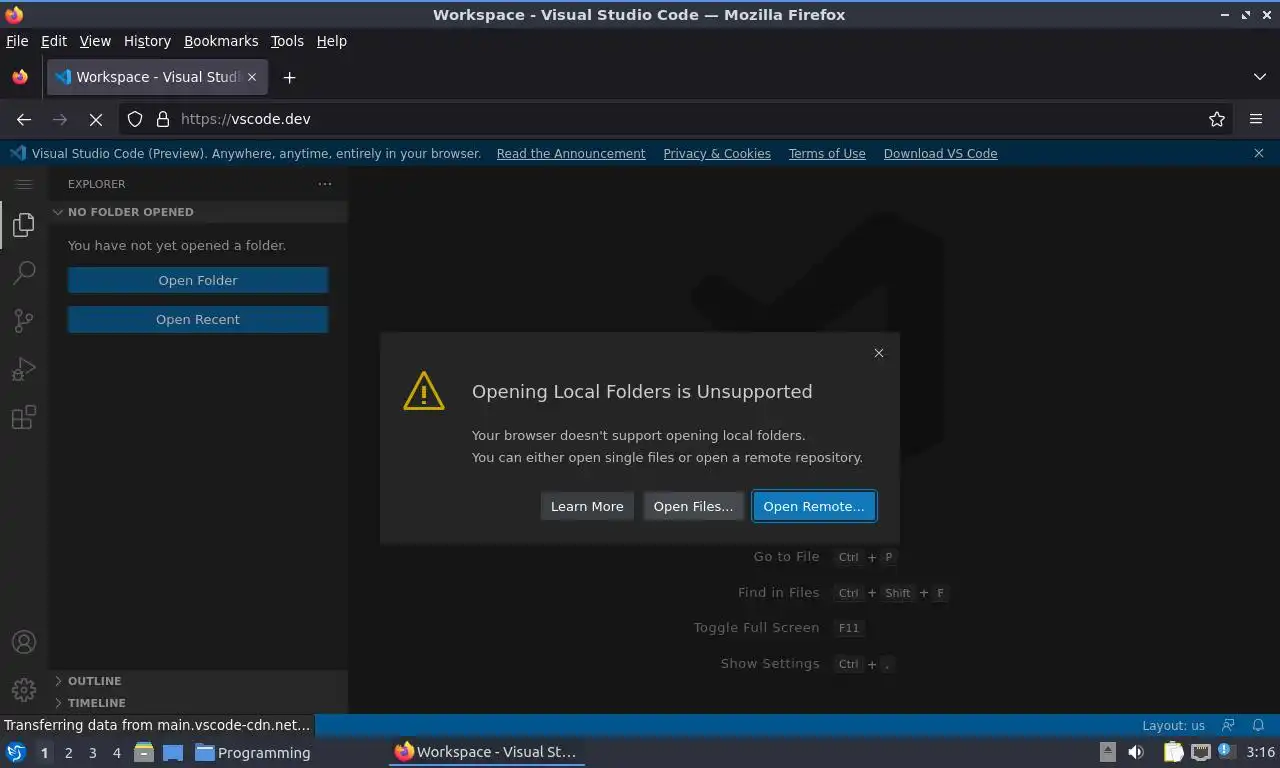This screenshot has width=1280, height=768.
Task: Open the Manage gear icon
Action: tap(24, 689)
